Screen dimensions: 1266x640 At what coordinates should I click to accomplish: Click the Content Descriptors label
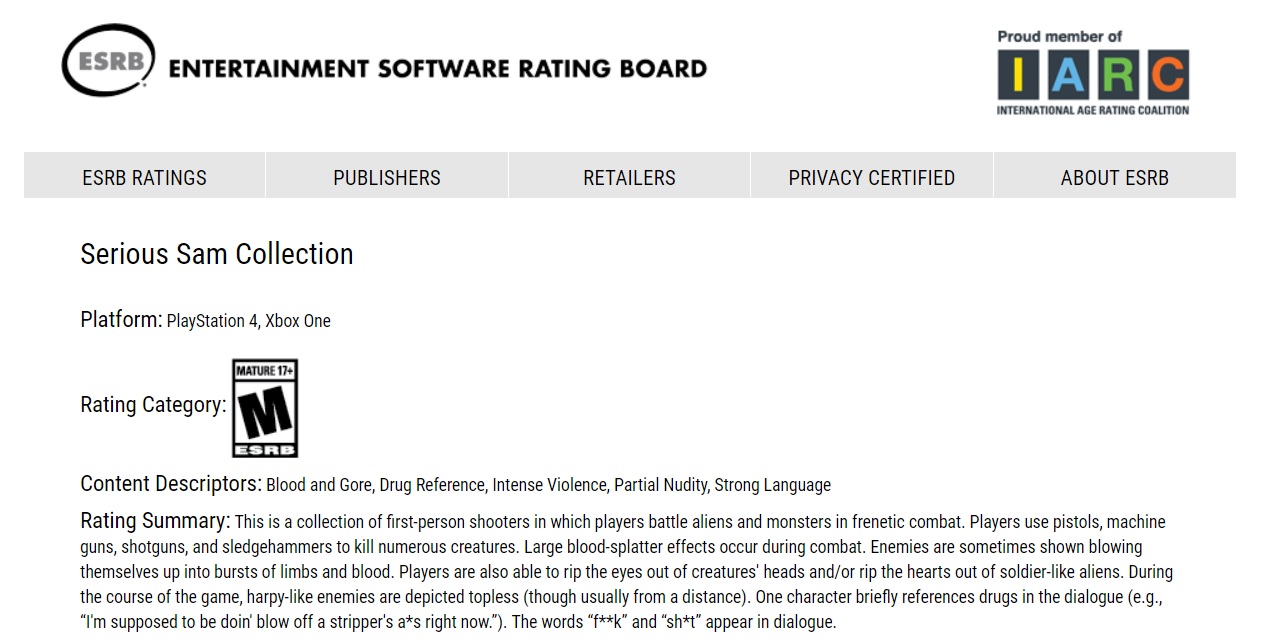click(x=170, y=484)
